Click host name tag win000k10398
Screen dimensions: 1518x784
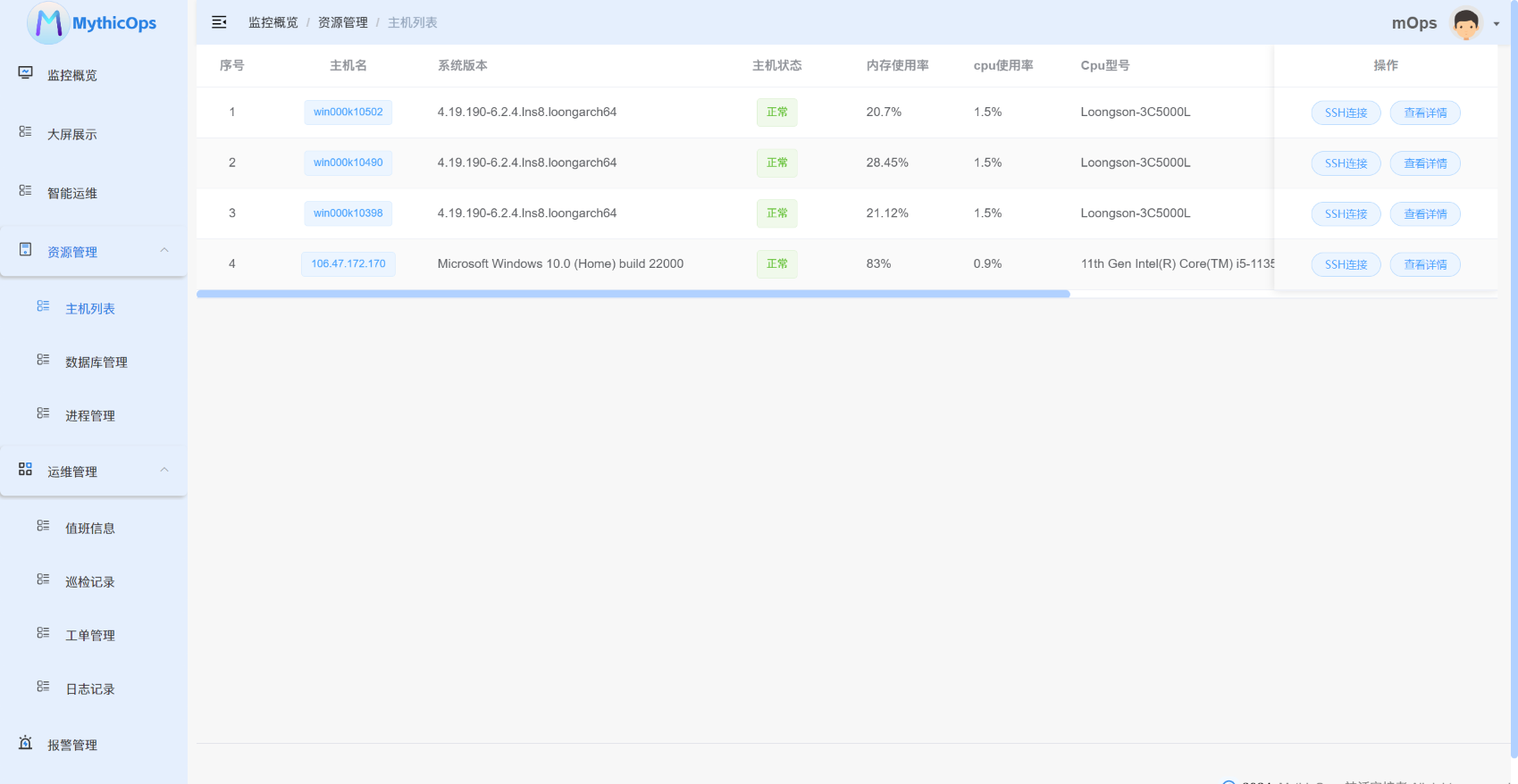[x=348, y=213]
